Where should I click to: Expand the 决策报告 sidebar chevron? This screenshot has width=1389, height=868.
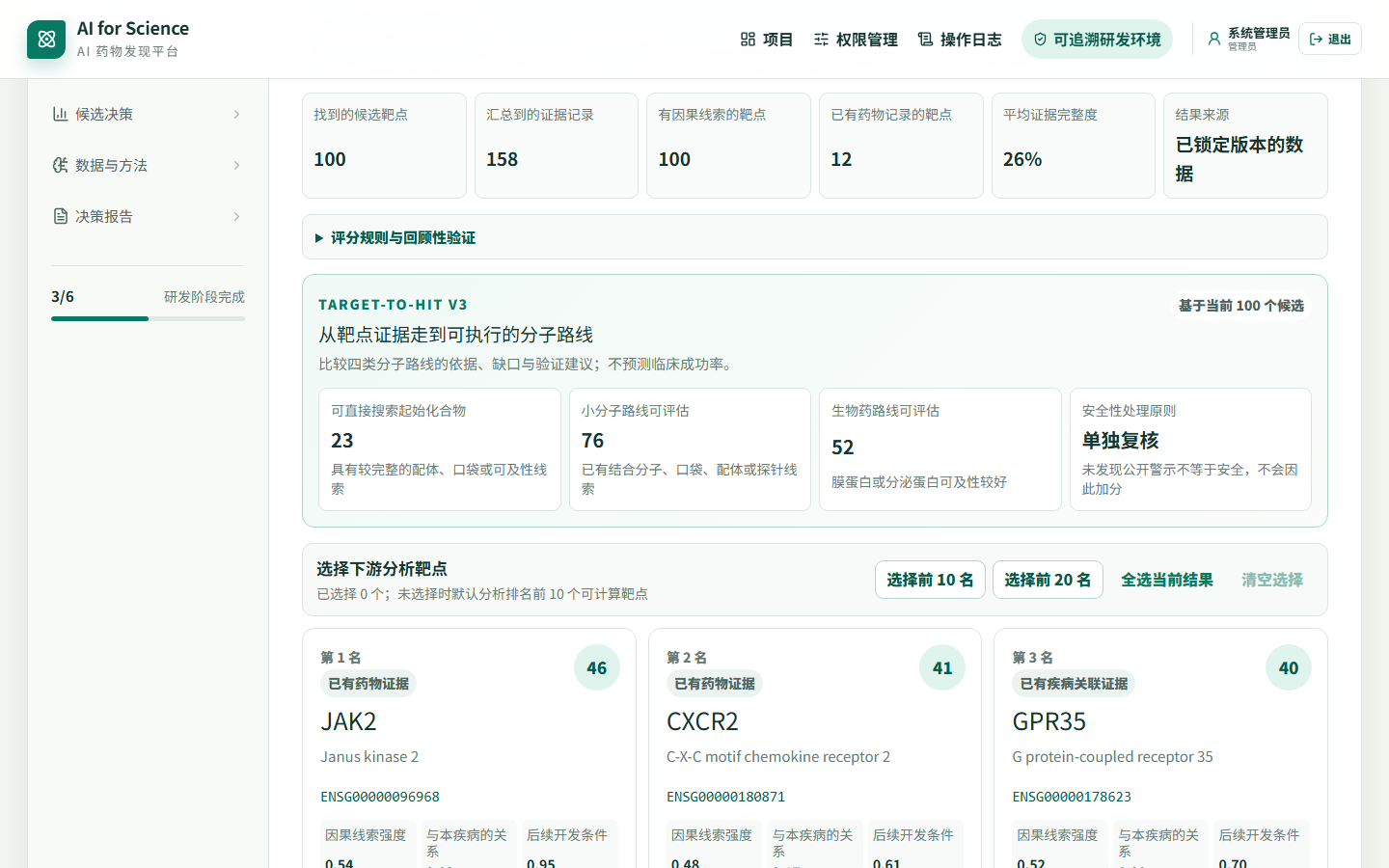click(x=236, y=216)
